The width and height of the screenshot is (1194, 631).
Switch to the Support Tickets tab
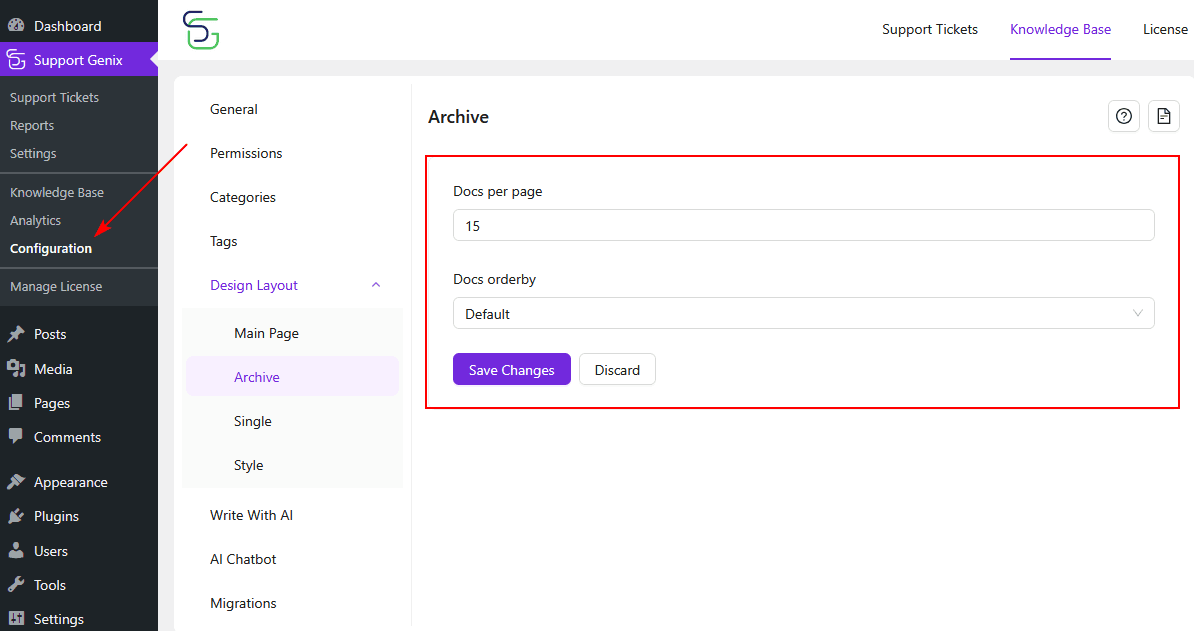pos(929,29)
